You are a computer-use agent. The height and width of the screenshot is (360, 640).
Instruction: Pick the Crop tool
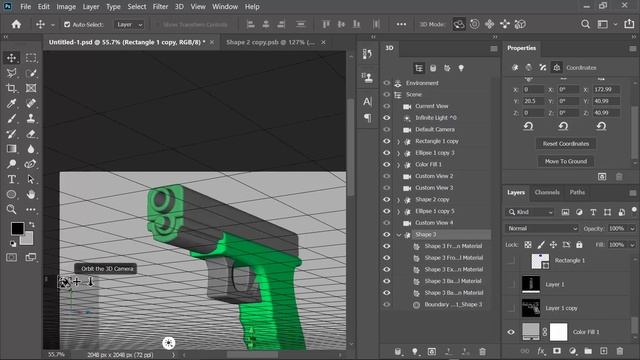[11, 88]
